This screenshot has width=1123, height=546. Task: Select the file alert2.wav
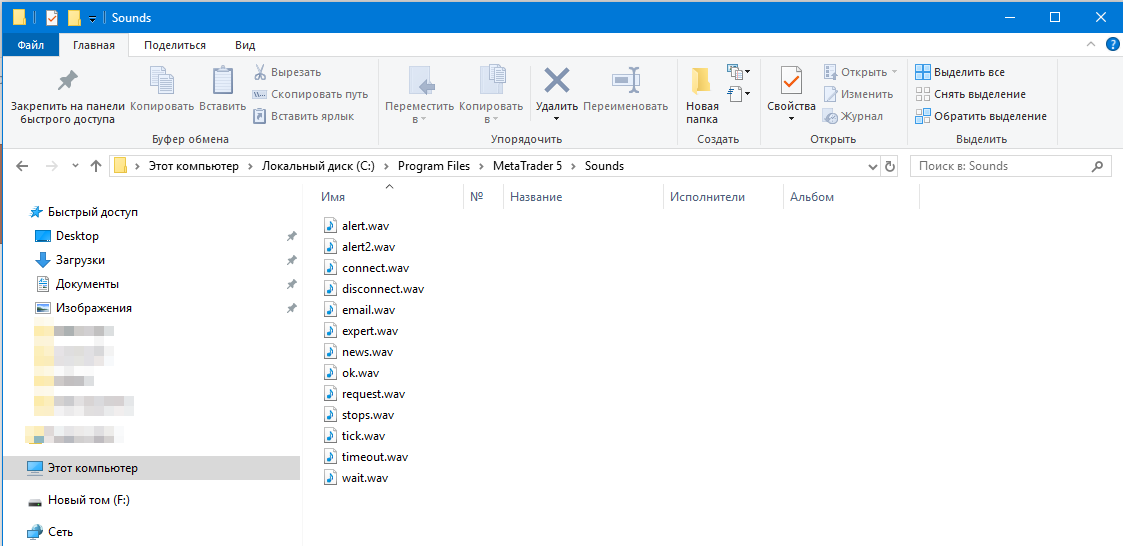(x=368, y=246)
